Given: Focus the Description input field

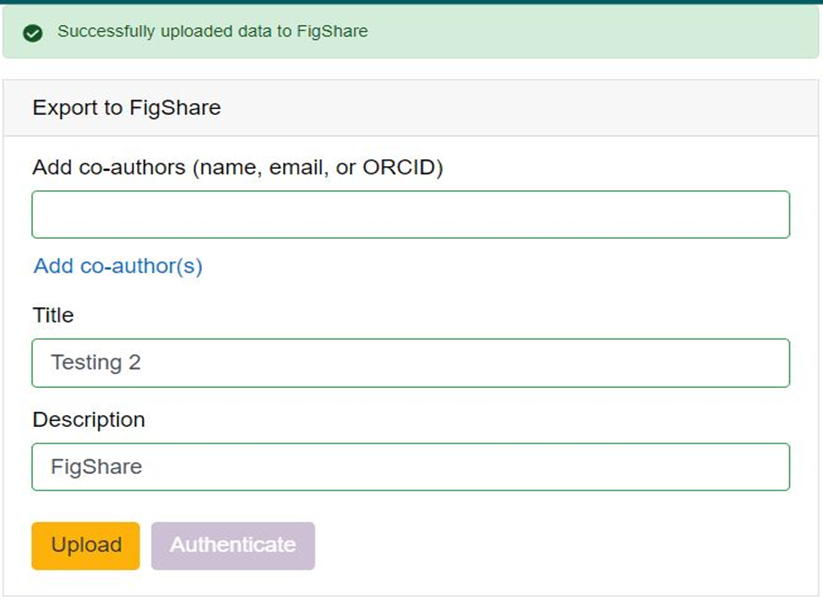Looking at the screenshot, I should (x=410, y=467).
